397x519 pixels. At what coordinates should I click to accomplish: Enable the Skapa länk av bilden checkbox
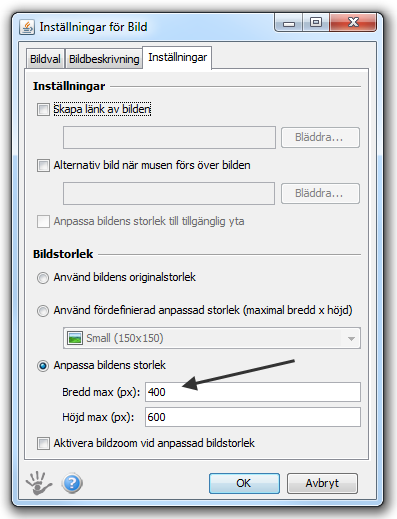(43, 109)
